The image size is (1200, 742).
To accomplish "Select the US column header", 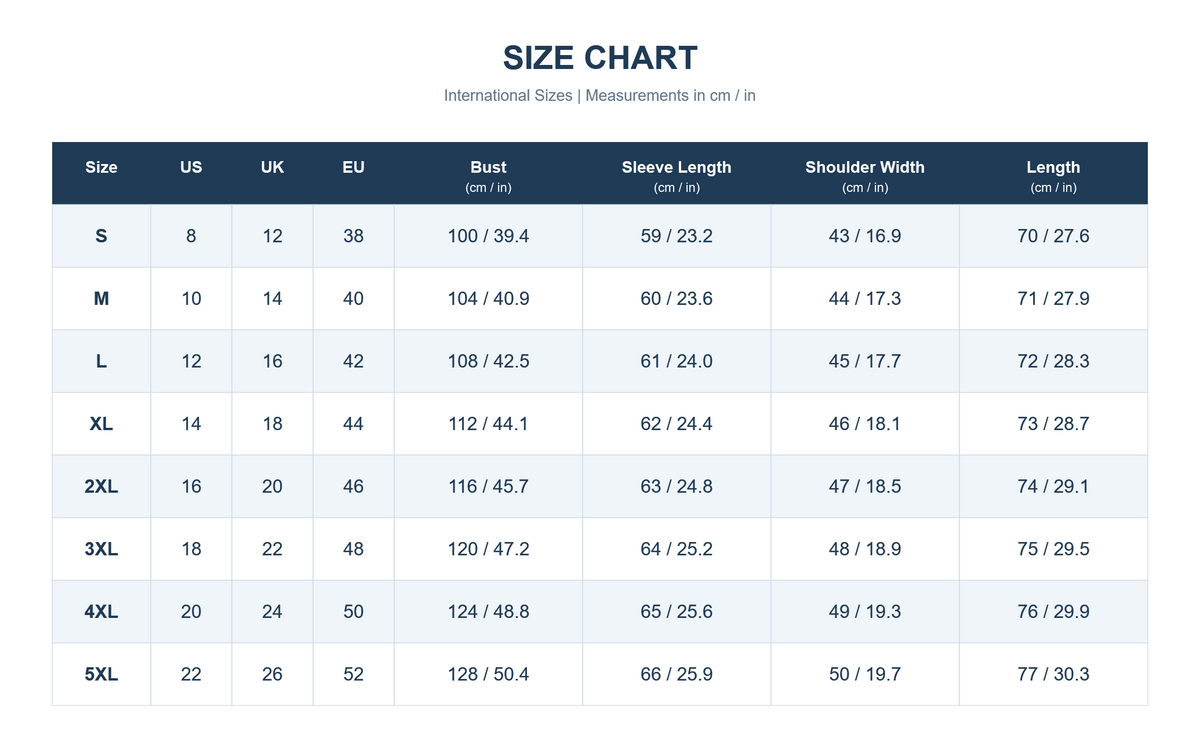I will (191, 174).
